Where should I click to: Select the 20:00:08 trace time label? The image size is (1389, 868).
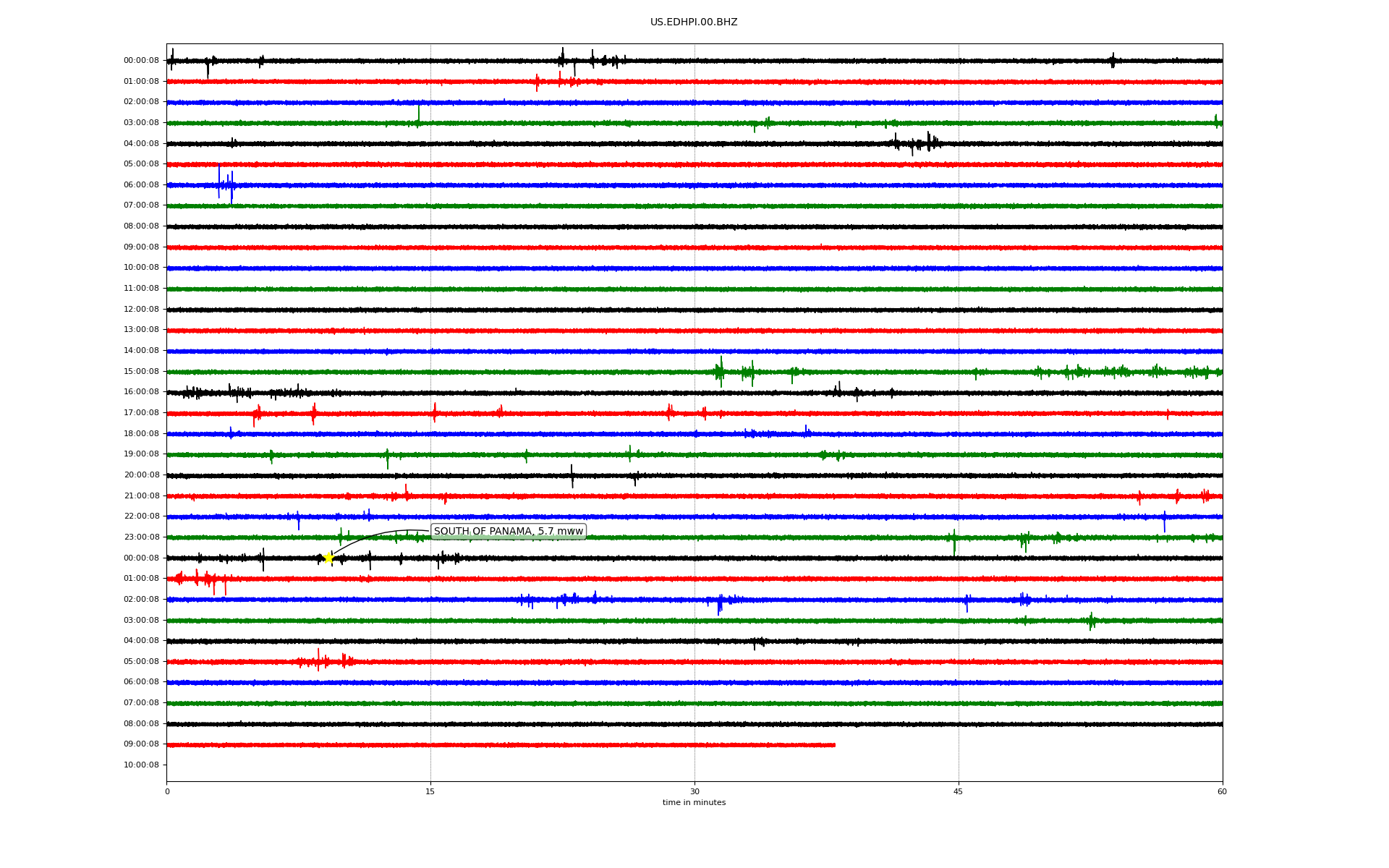[141, 475]
